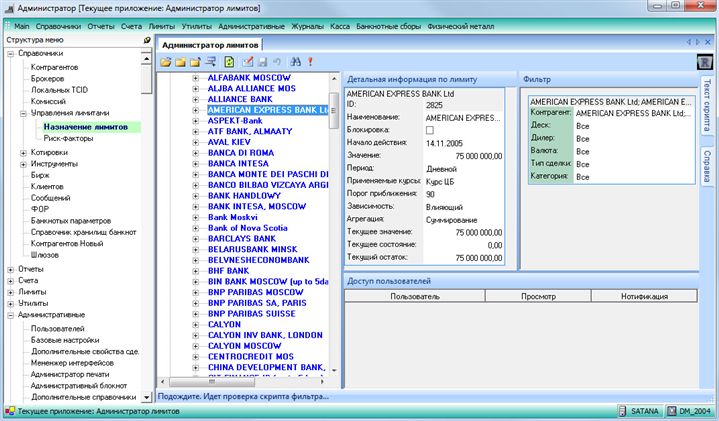Image resolution: width=719 pixels, height=421 pixels.
Task: Open the Банкнотные сборы menu
Action: 388,27
